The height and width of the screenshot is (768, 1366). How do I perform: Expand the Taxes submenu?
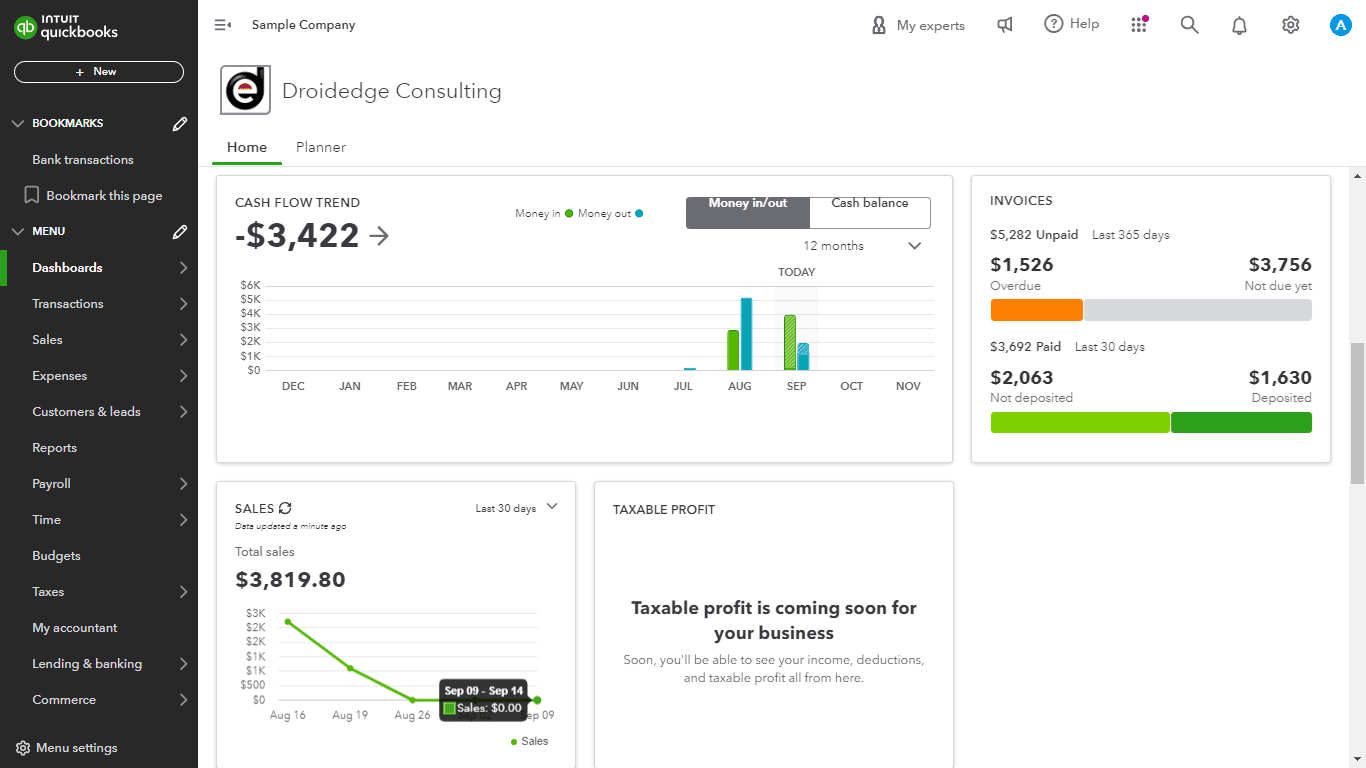[x=183, y=592]
